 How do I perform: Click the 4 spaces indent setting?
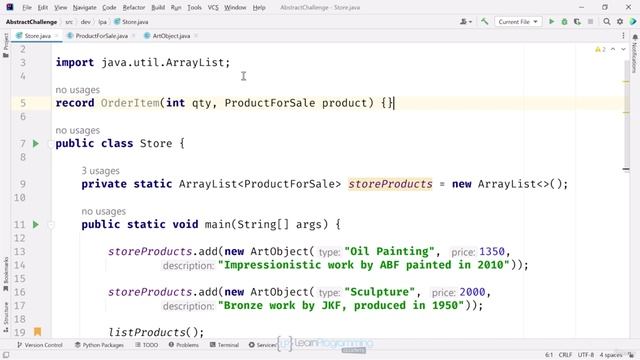pos(610,355)
